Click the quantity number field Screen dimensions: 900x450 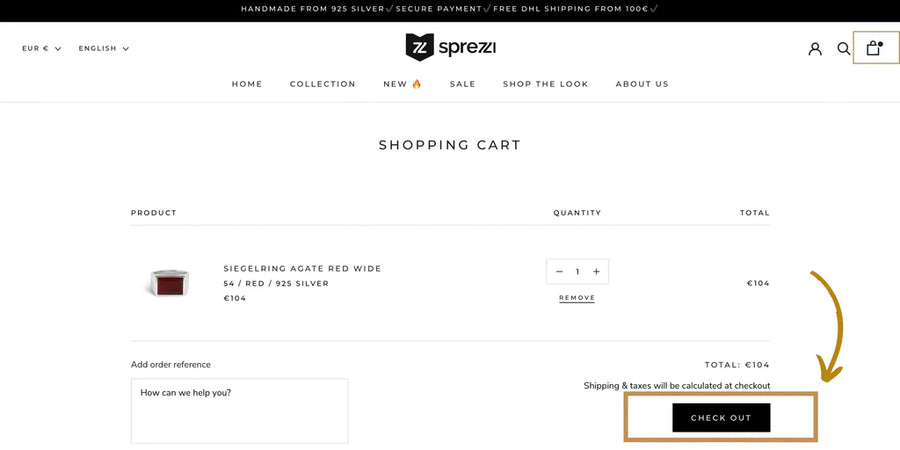tap(577, 271)
